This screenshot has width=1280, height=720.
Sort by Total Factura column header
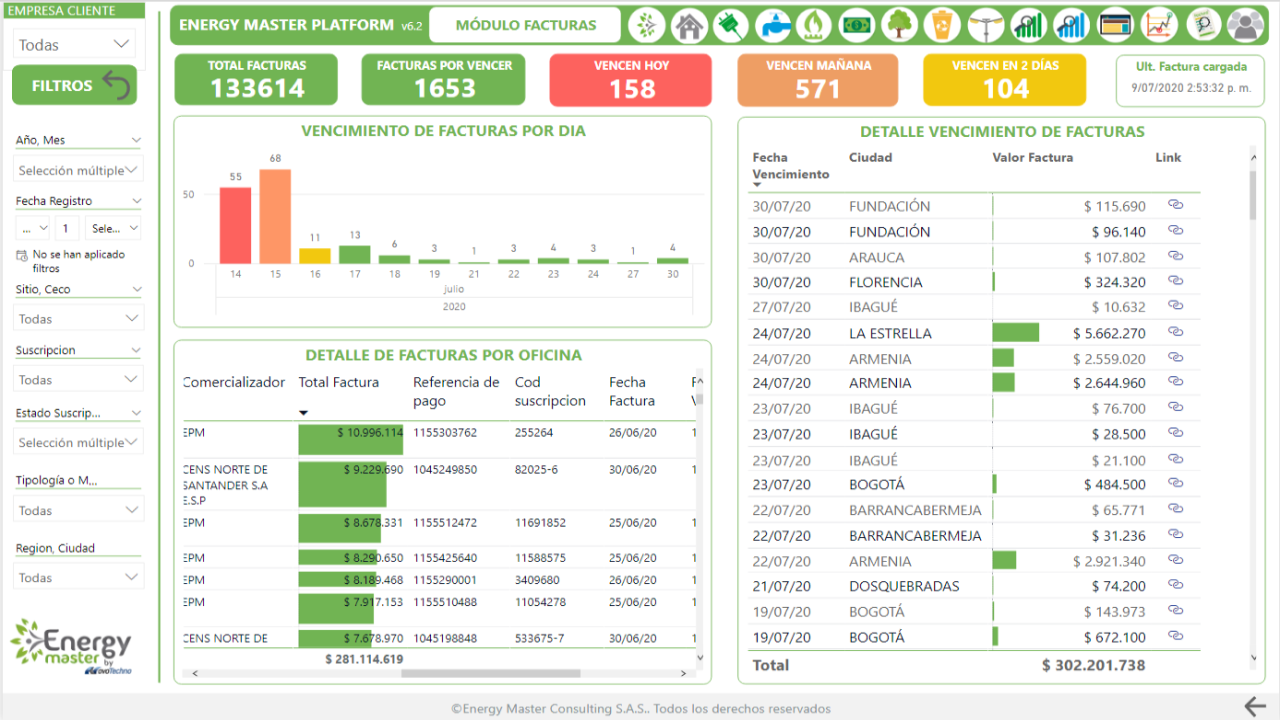pyautogui.click(x=339, y=382)
